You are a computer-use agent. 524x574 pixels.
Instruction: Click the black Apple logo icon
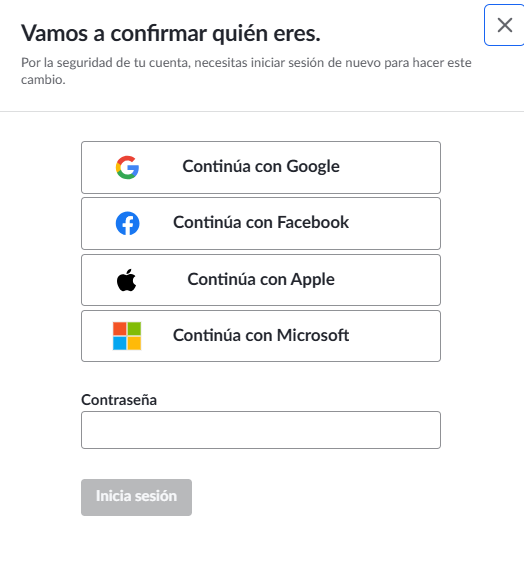[x=127, y=280]
